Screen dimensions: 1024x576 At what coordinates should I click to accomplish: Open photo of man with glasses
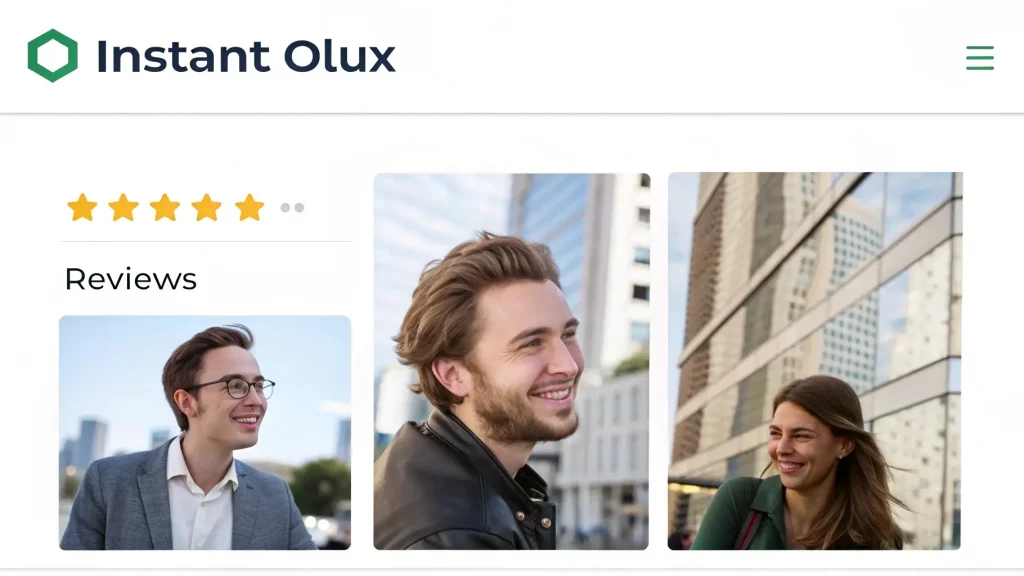pyautogui.click(x=205, y=432)
